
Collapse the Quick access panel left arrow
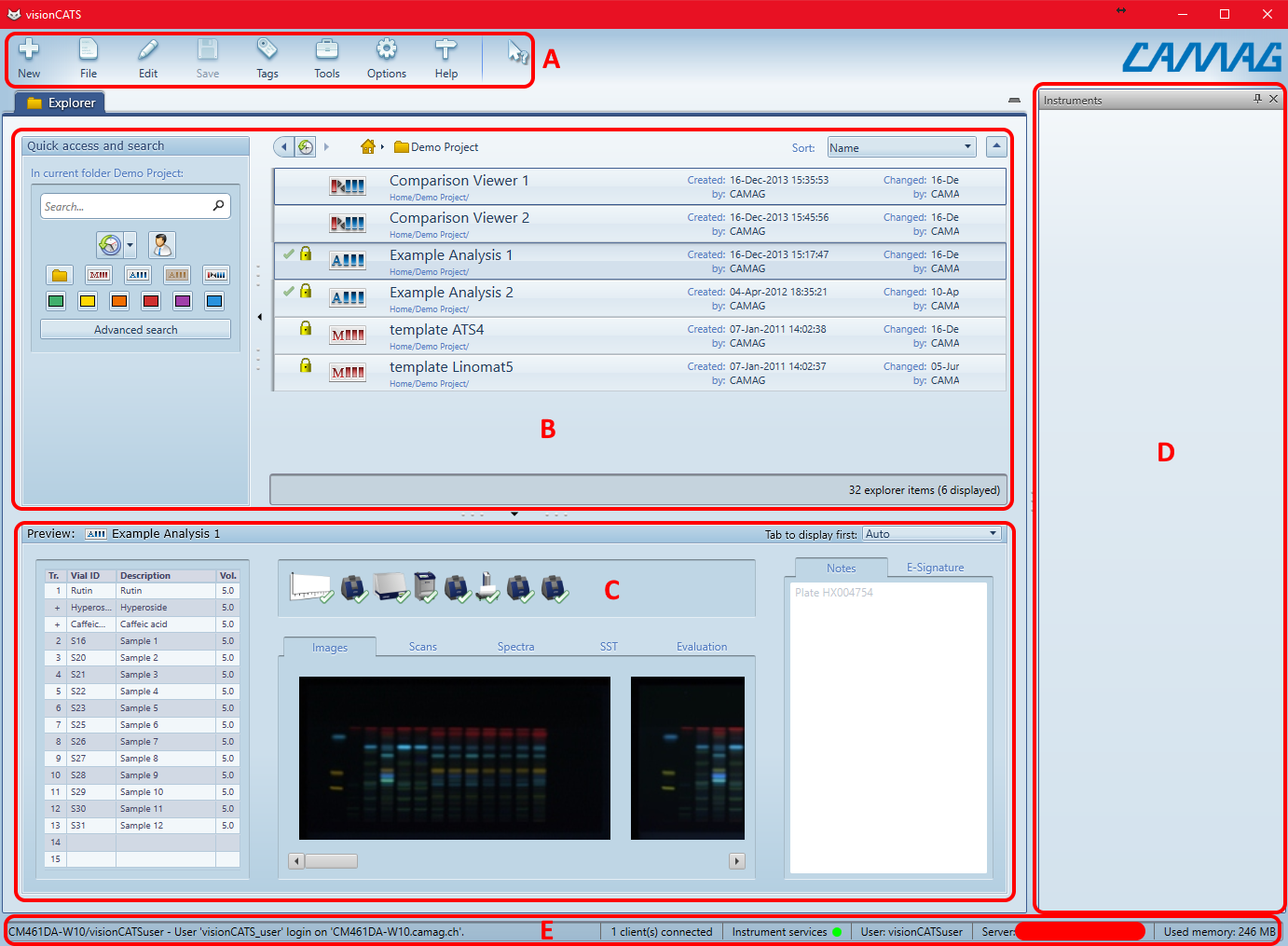point(259,317)
